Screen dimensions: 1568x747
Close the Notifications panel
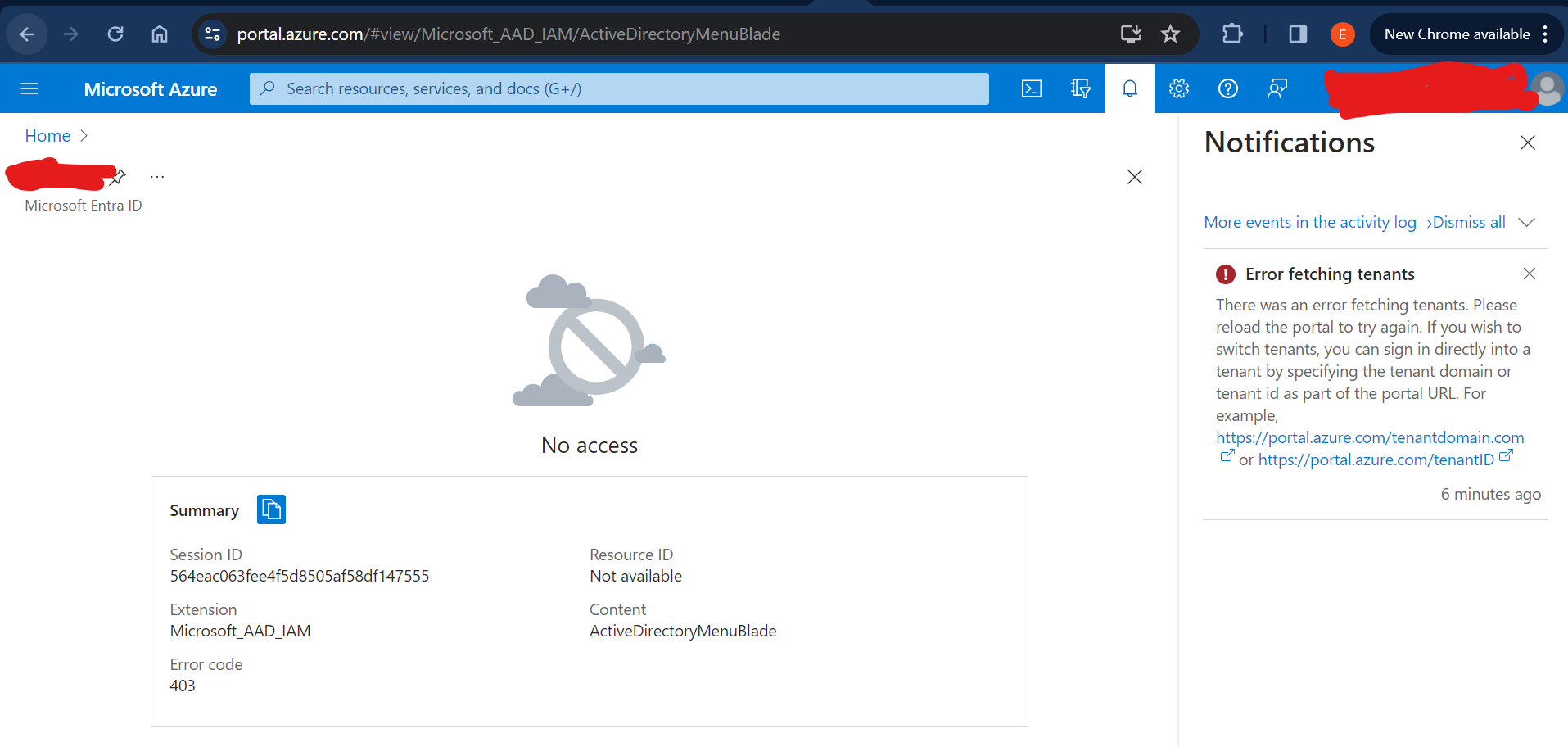tap(1528, 143)
